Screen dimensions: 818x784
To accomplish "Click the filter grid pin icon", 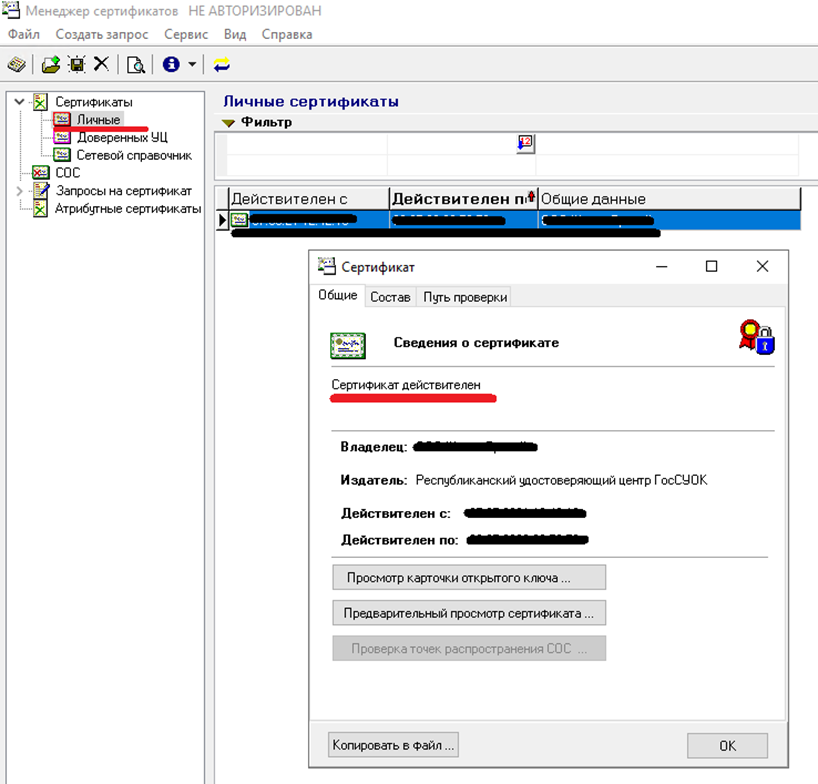I will [525, 143].
